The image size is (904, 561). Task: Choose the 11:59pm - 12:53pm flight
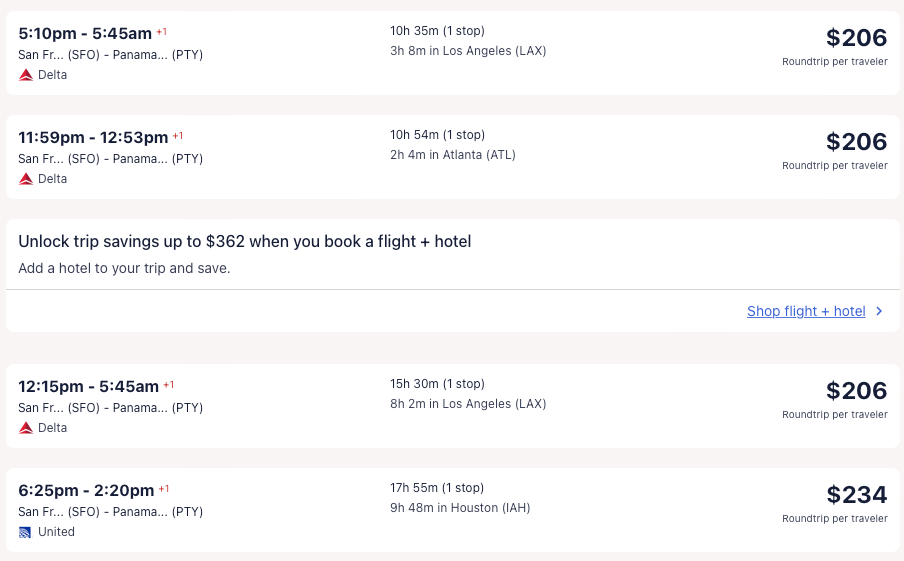(x=94, y=137)
